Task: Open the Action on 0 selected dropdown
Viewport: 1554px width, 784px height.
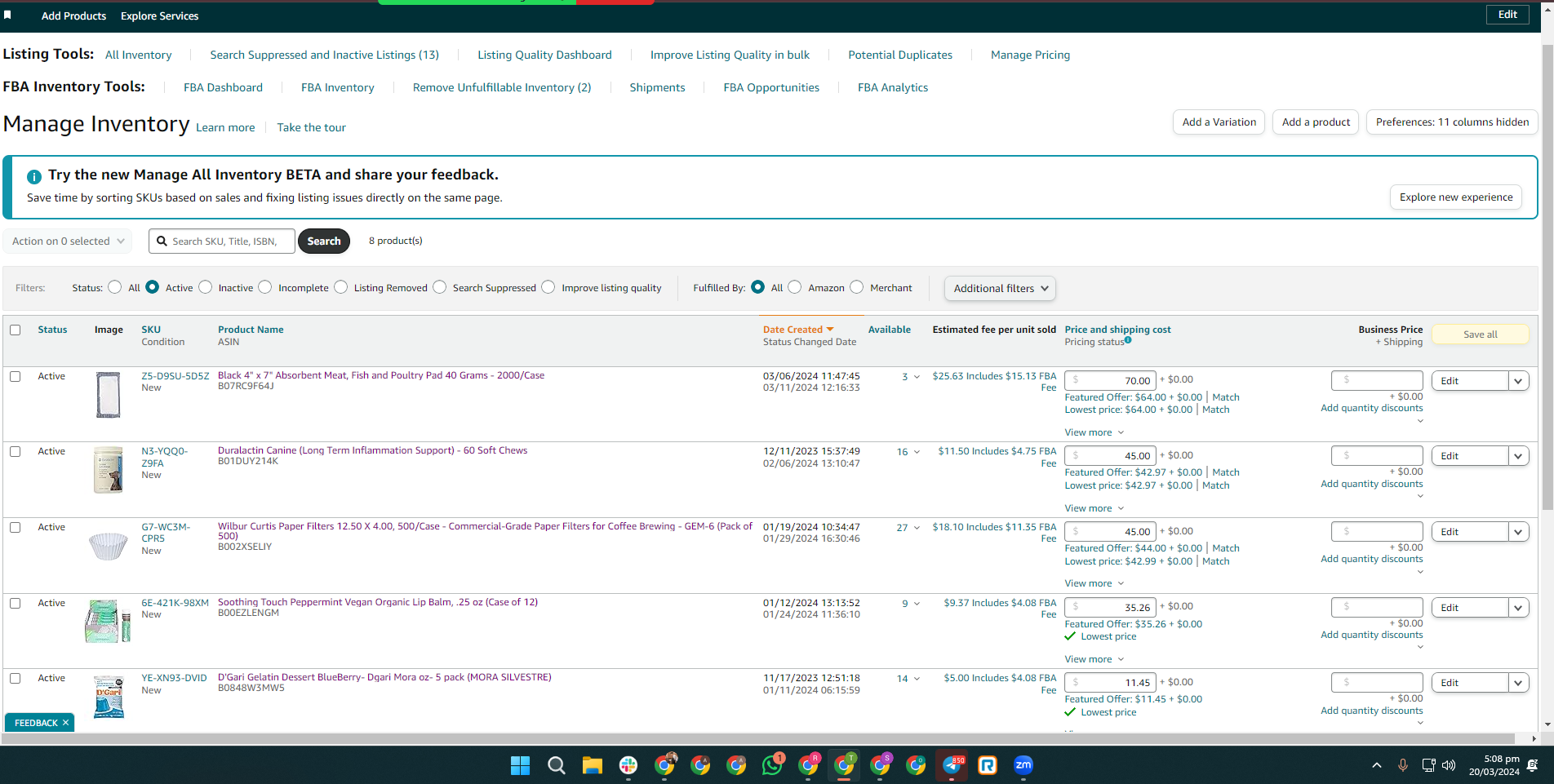Action: coord(69,241)
